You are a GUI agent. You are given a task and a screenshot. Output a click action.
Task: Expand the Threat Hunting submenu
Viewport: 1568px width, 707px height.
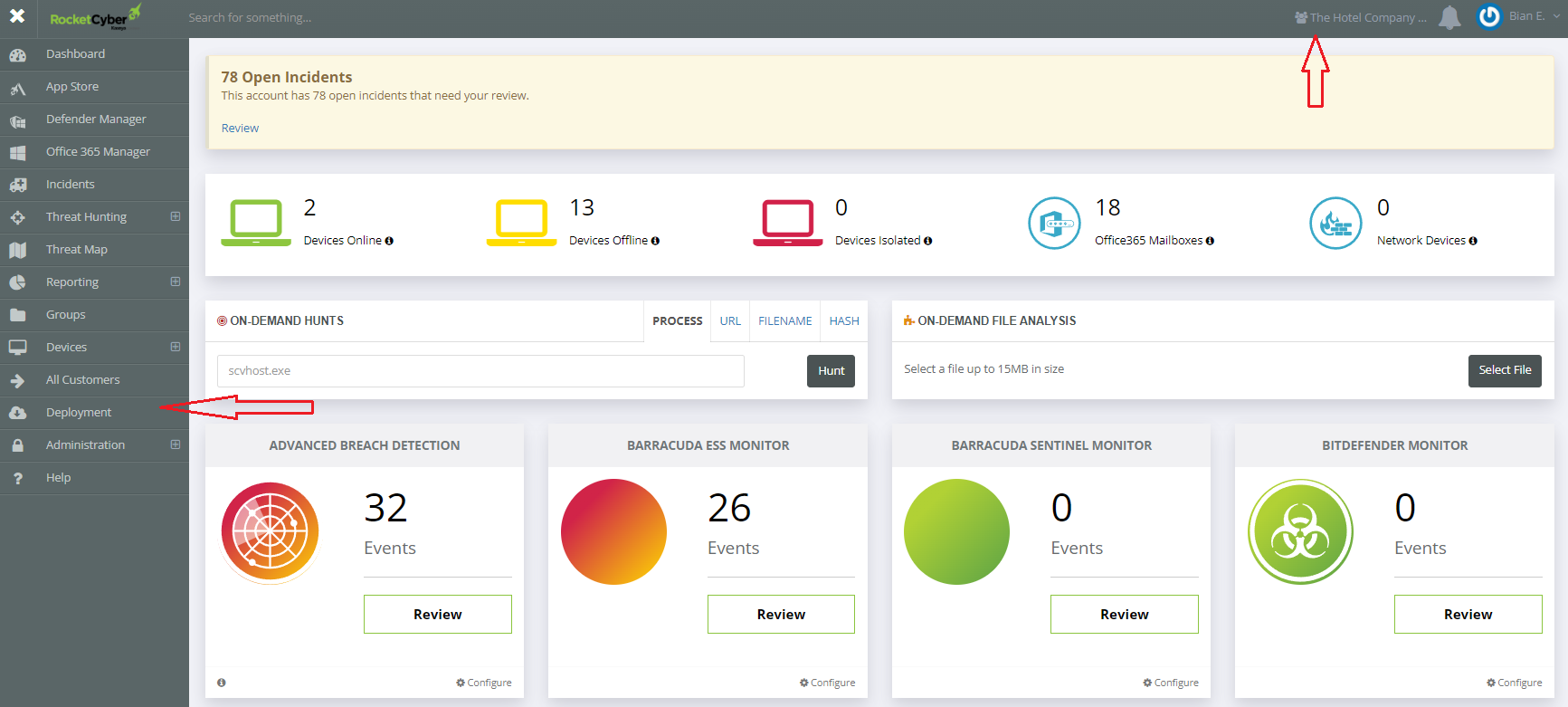[176, 216]
